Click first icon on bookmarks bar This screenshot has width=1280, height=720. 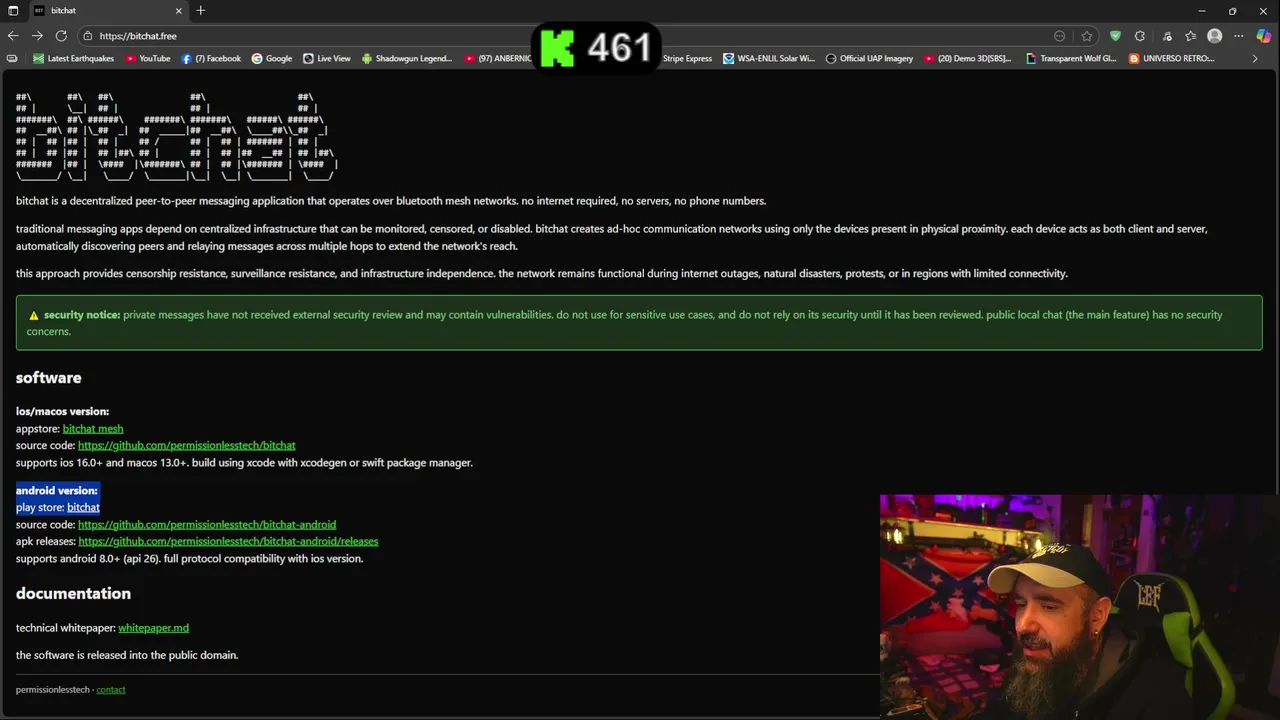12,58
